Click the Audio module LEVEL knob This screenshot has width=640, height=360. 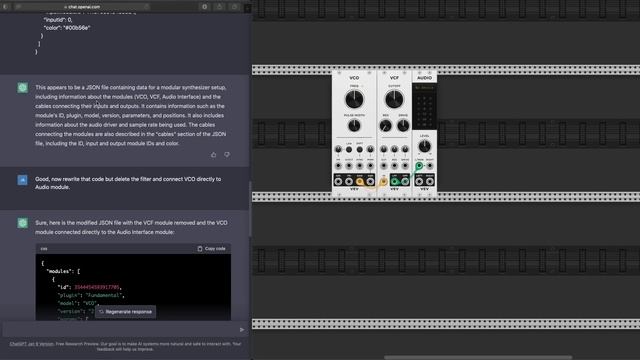[424, 146]
